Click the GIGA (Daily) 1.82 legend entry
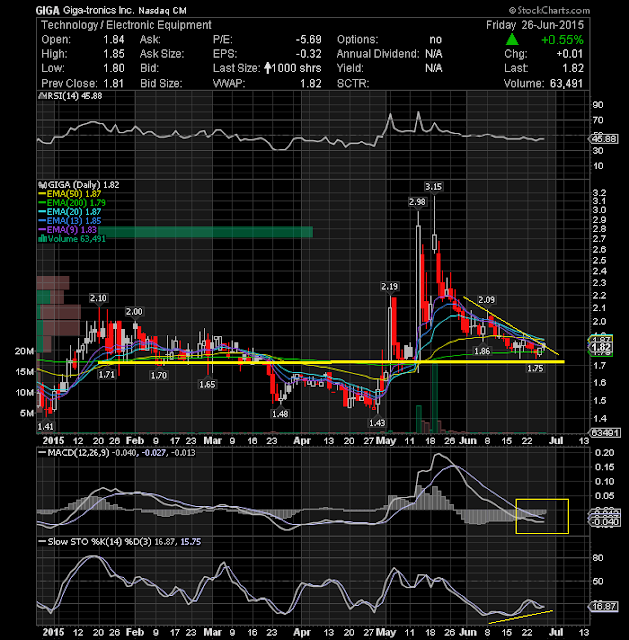Image resolution: width=629 pixels, height=640 pixels. pyautogui.click(x=79, y=185)
